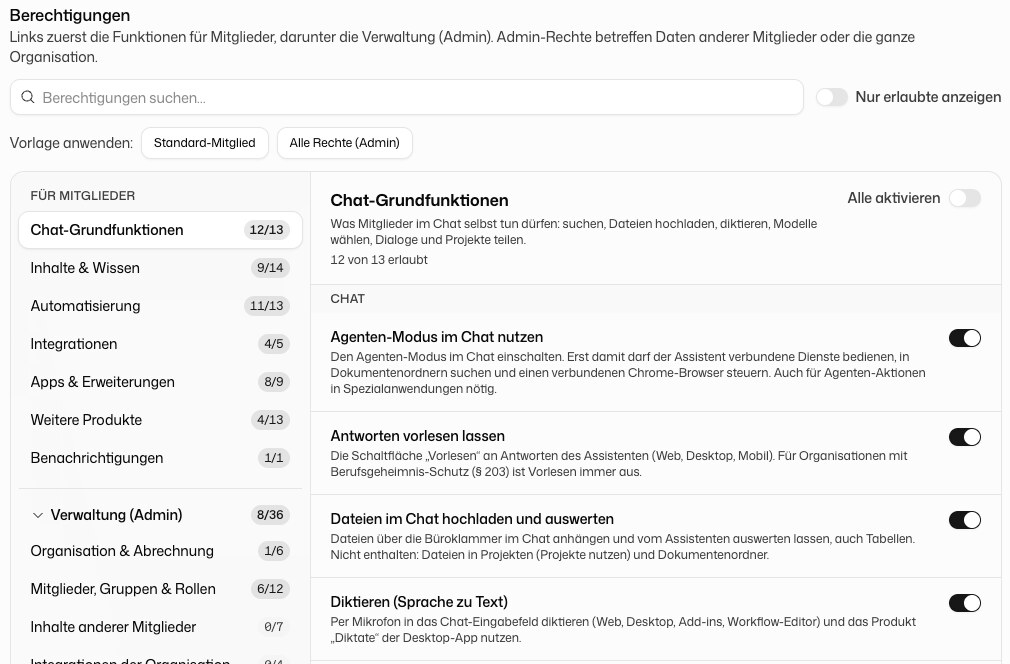Open the Inhalte & Wissen category

160,268
